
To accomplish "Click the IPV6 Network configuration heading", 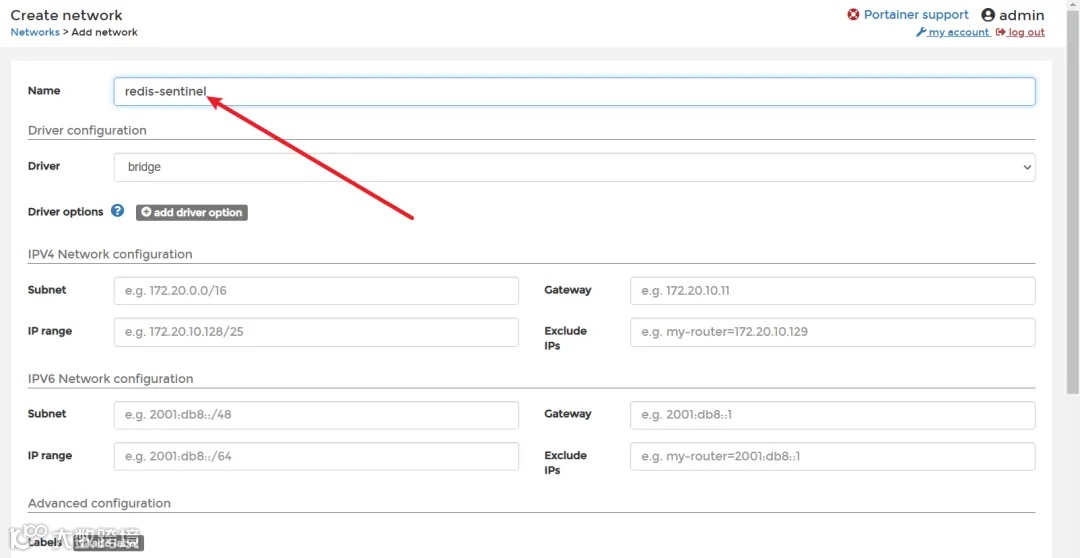I will coord(110,378).
